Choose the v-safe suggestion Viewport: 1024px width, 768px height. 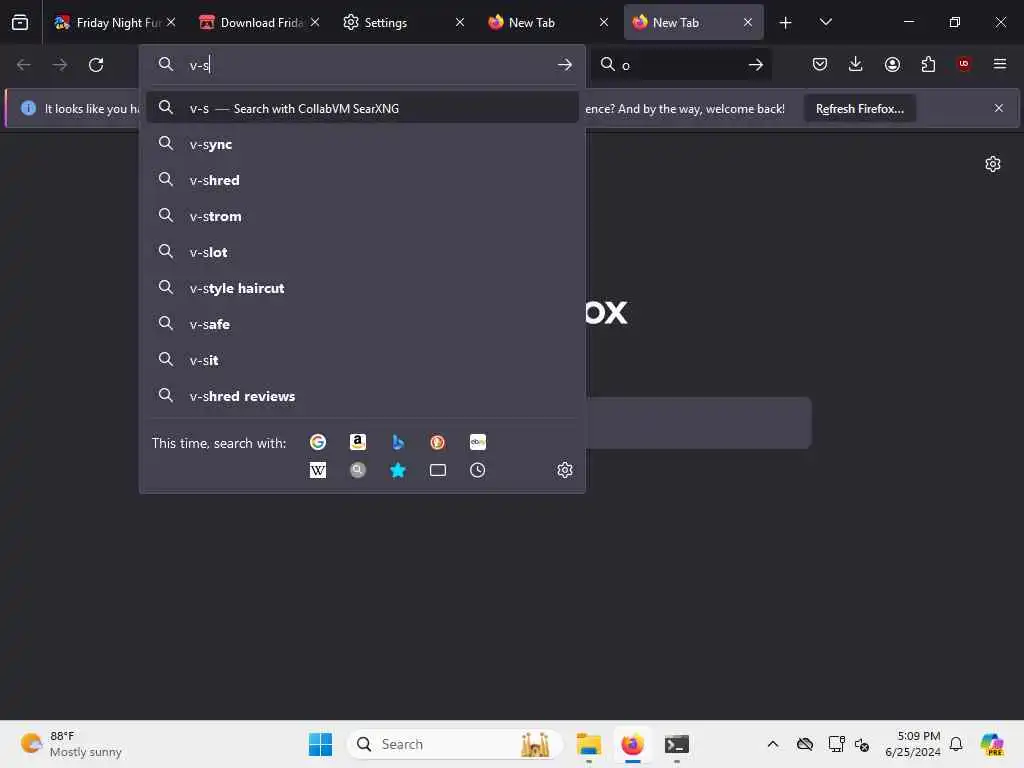pyautogui.click(x=362, y=324)
